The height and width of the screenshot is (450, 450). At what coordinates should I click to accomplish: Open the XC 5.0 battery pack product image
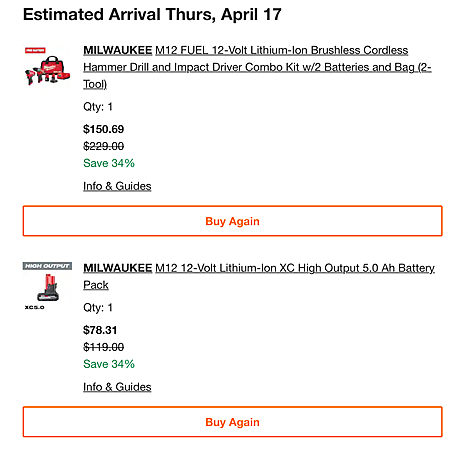tap(48, 288)
